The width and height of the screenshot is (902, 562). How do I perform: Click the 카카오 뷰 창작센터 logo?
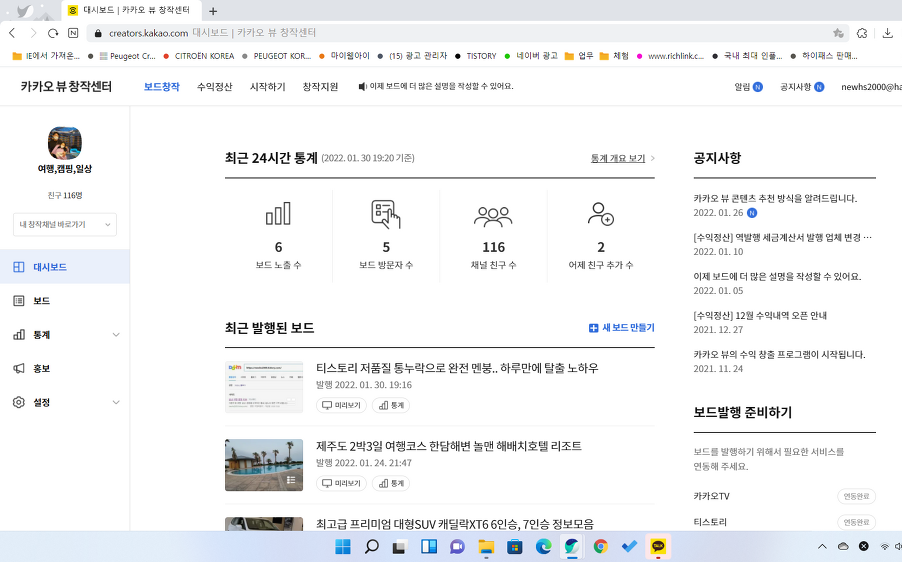tap(66, 87)
